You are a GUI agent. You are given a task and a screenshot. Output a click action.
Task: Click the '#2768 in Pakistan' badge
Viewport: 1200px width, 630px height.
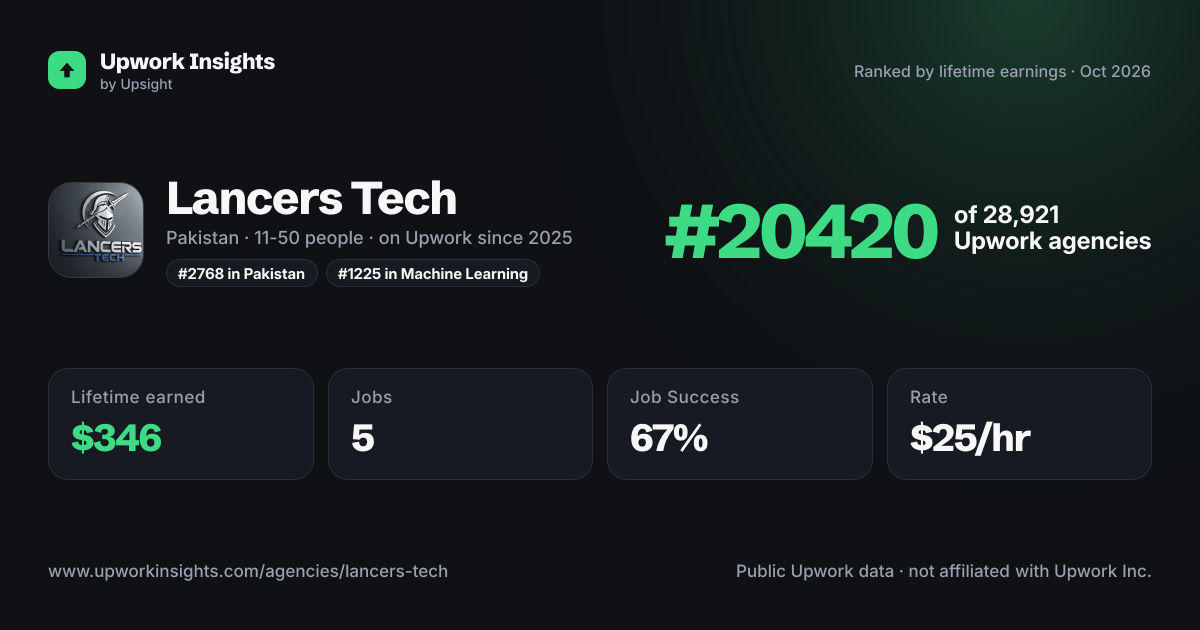242,273
